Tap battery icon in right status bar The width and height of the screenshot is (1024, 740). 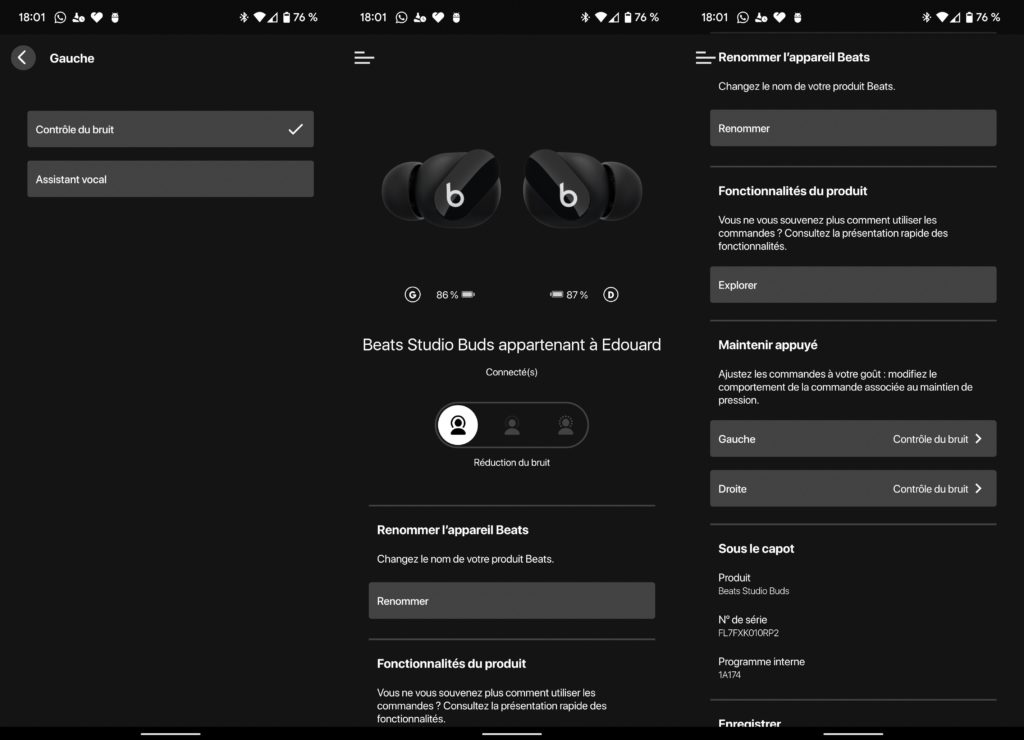pos(969,17)
